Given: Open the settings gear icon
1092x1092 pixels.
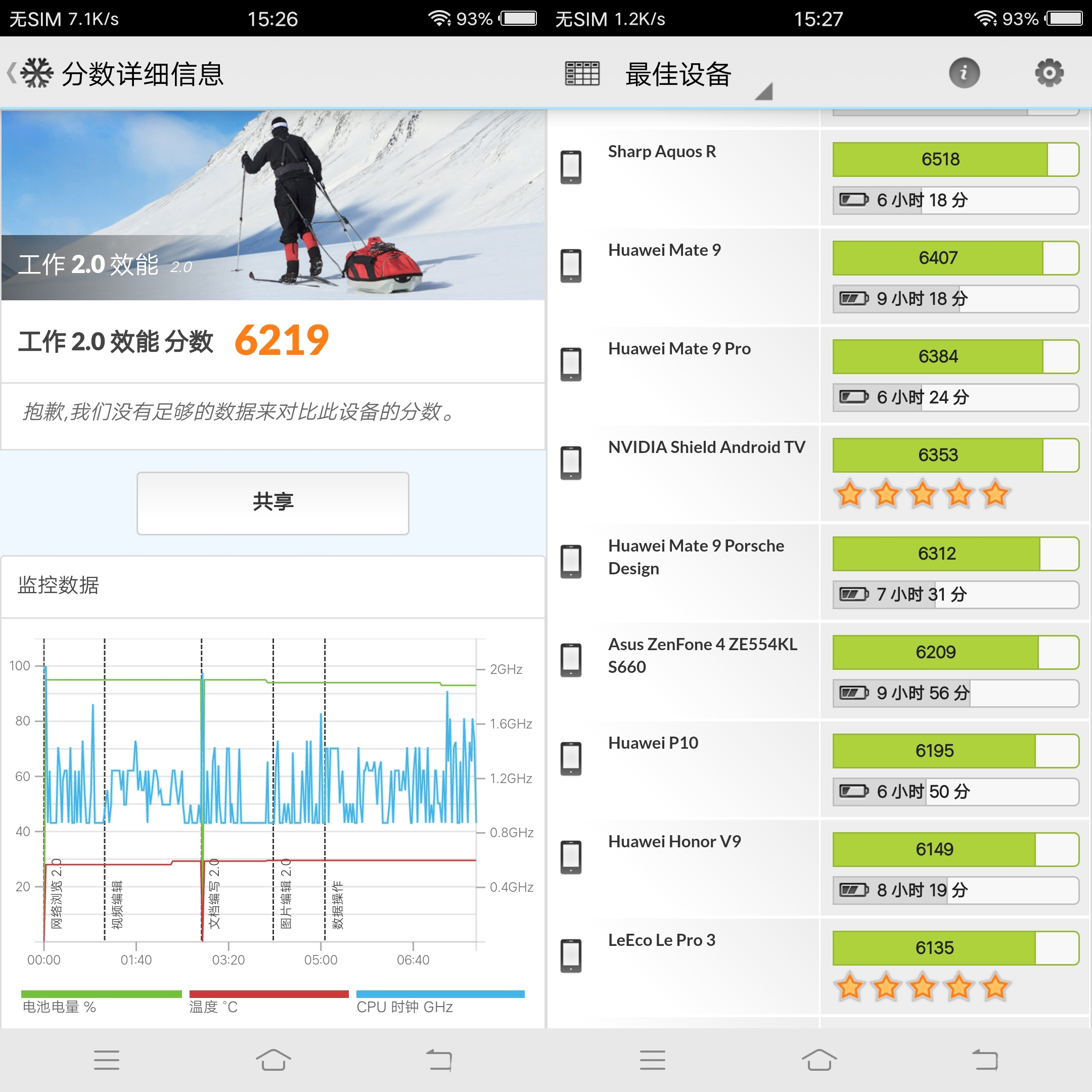Looking at the screenshot, I should (1049, 73).
